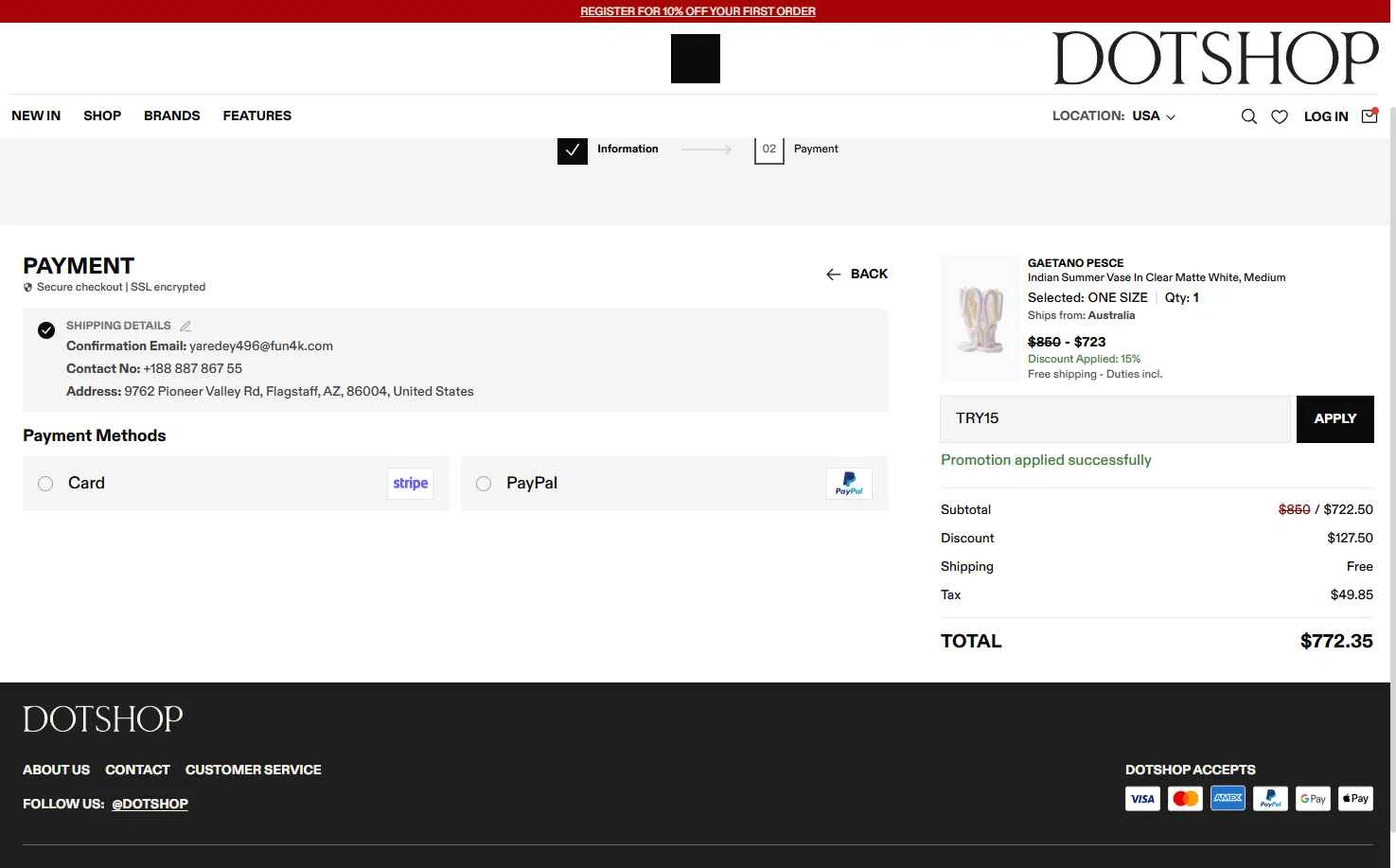This screenshot has height=868, width=1396.
Task: Click the discount amount $127.50
Action: point(1351,538)
